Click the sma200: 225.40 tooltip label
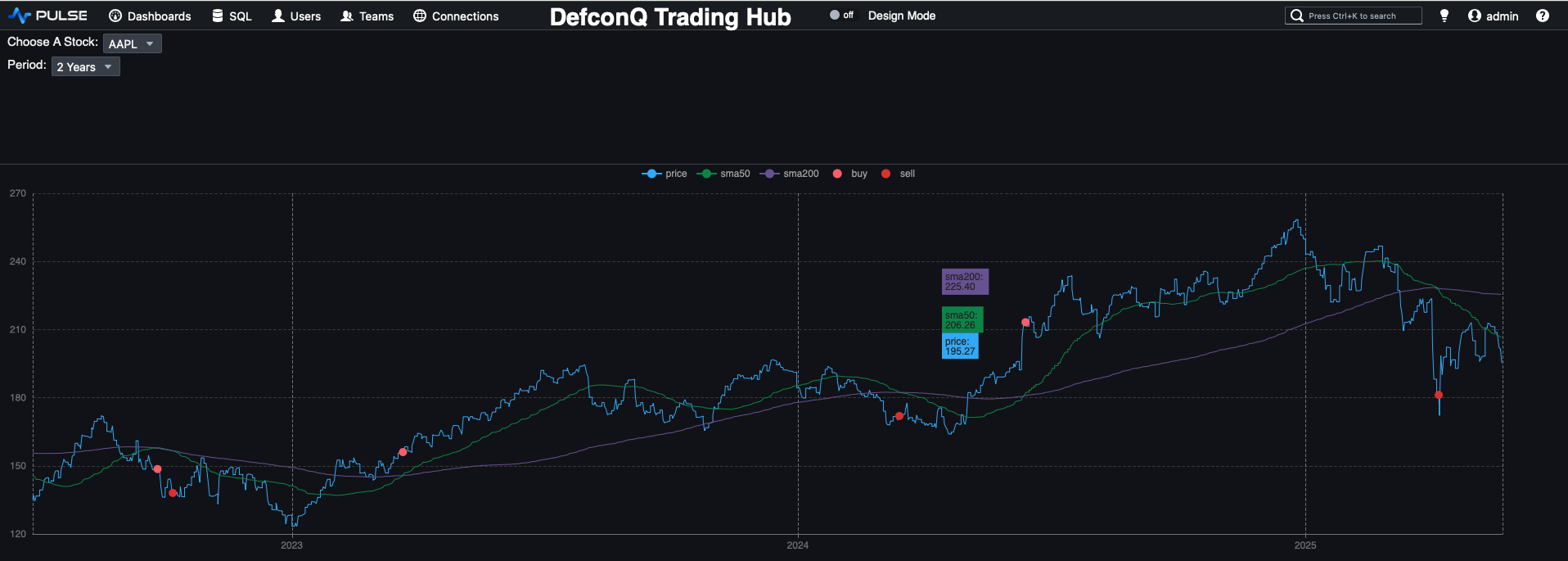Viewport: 1568px width, 561px height. 965,282
